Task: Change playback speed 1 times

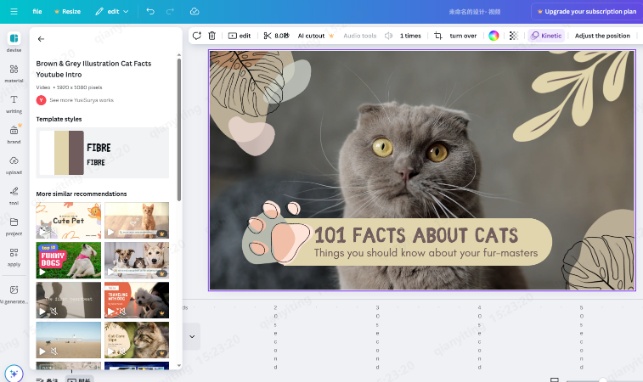Action: click(410, 36)
